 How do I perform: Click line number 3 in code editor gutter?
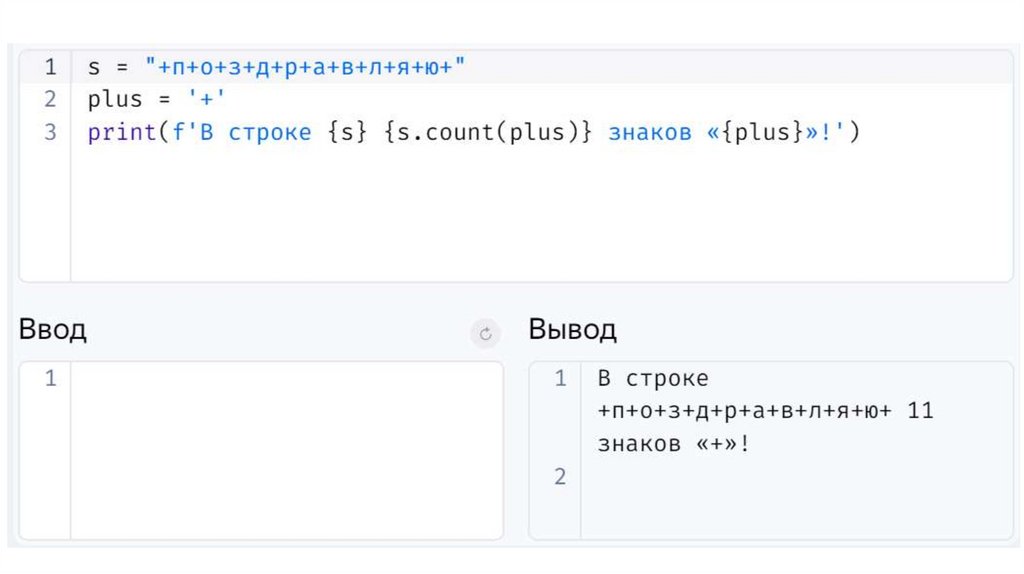pyautogui.click(x=49, y=132)
